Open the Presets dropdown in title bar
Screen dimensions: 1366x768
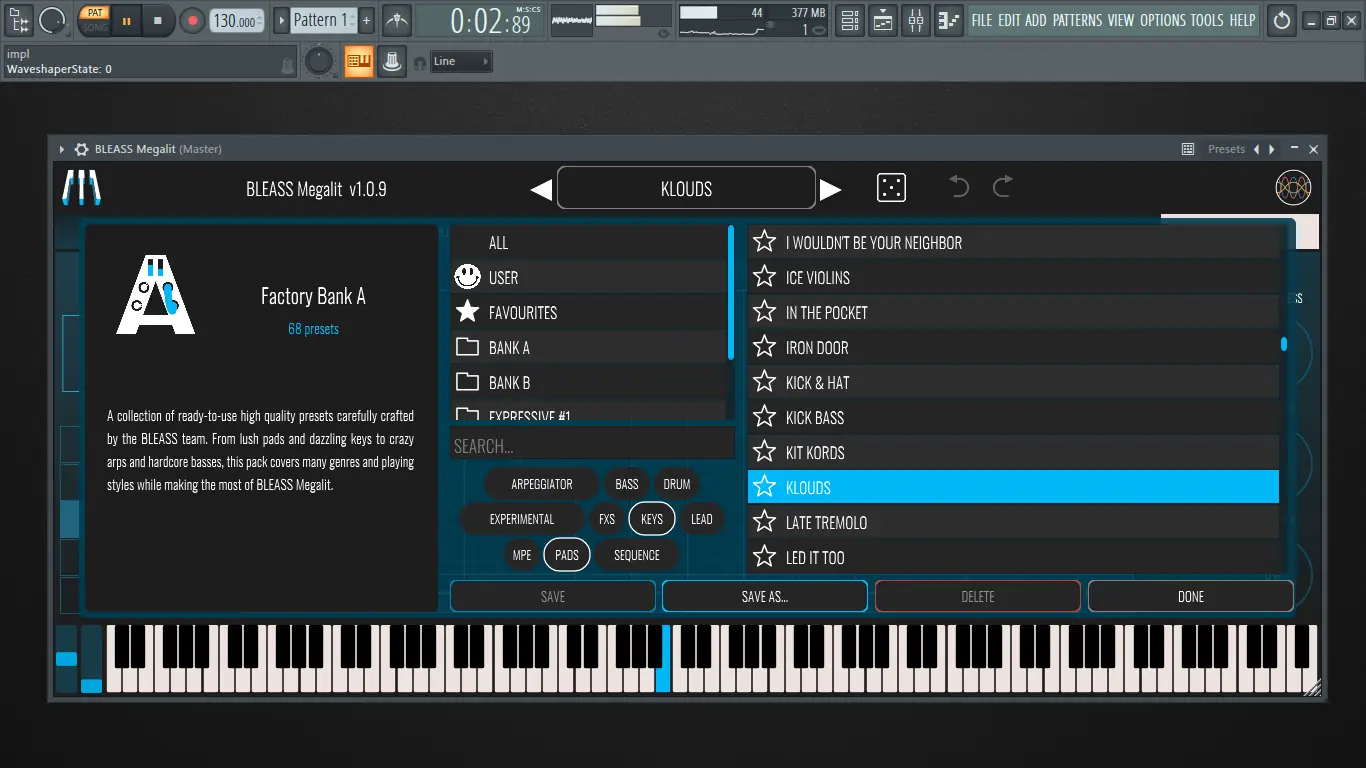point(1226,149)
